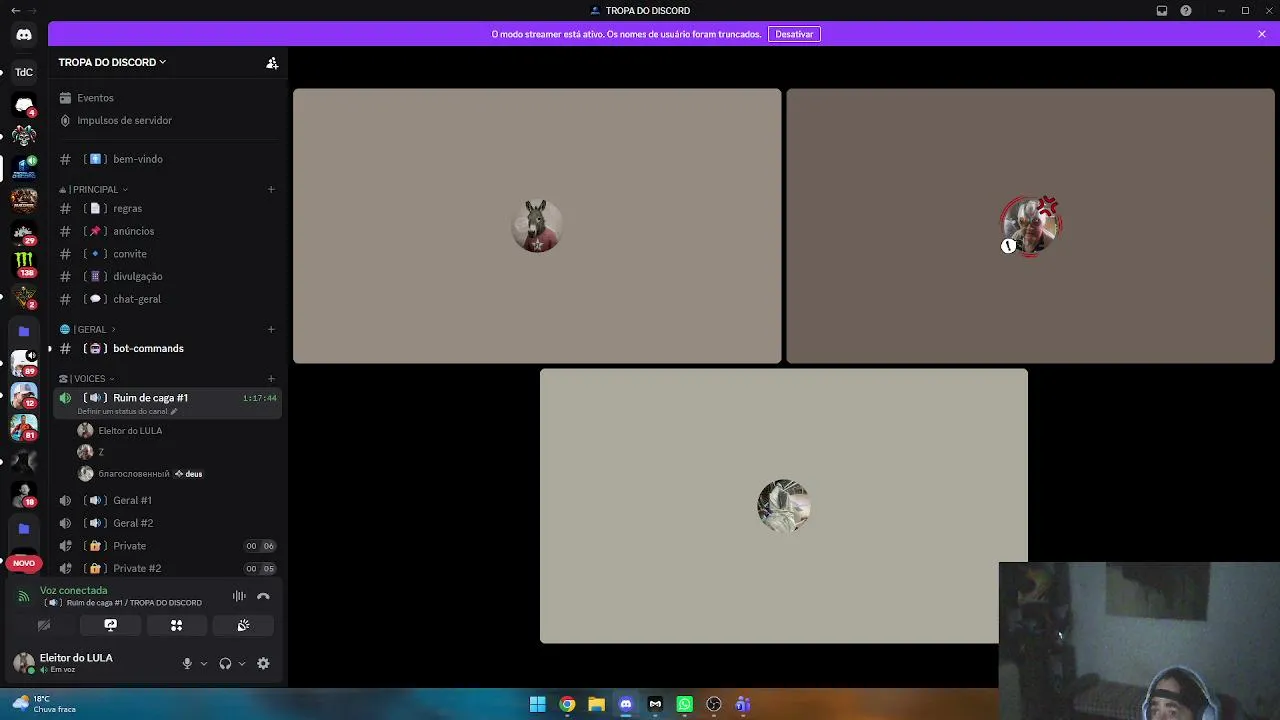
Task: Edit the voice channel status pencil
Action: point(174,411)
